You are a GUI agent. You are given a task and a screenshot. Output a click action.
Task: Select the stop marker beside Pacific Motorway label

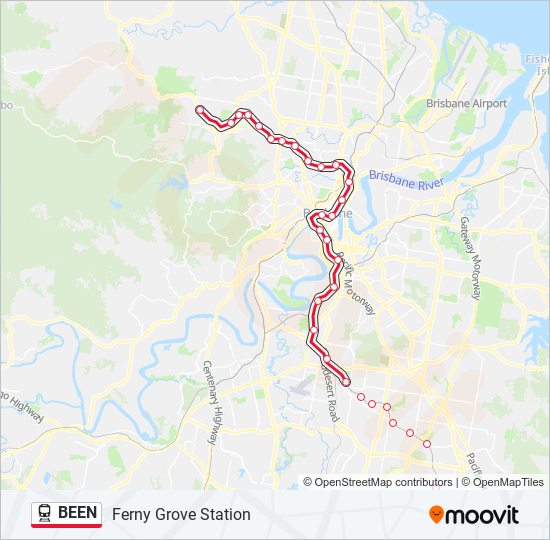(x=338, y=260)
